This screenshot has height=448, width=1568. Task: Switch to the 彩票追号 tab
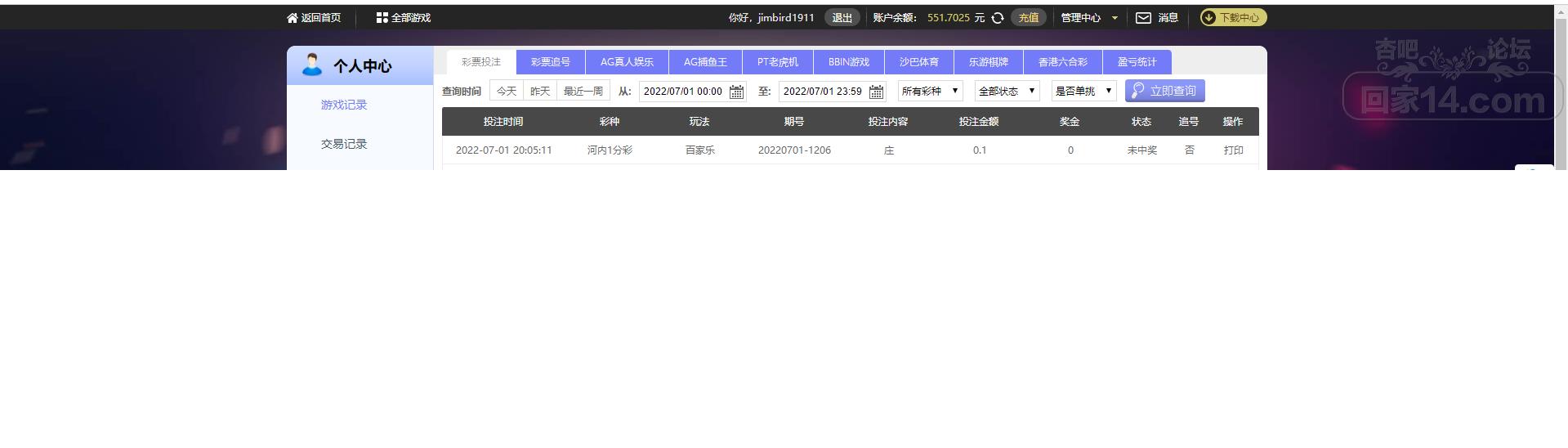(x=551, y=62)
